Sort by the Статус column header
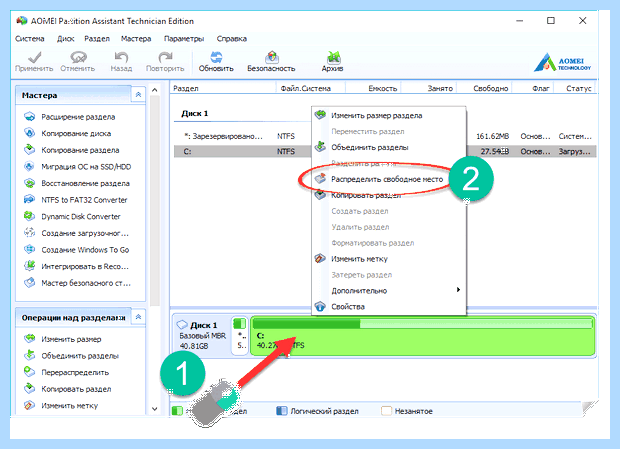This screenshot has width=620, height=449. pos(576,88)
